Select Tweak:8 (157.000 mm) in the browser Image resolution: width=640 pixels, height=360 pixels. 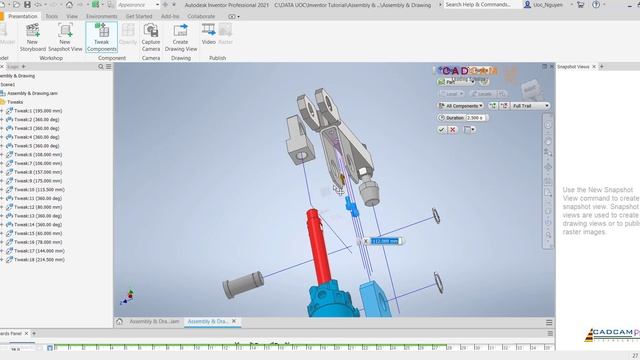tap(38, 172)
